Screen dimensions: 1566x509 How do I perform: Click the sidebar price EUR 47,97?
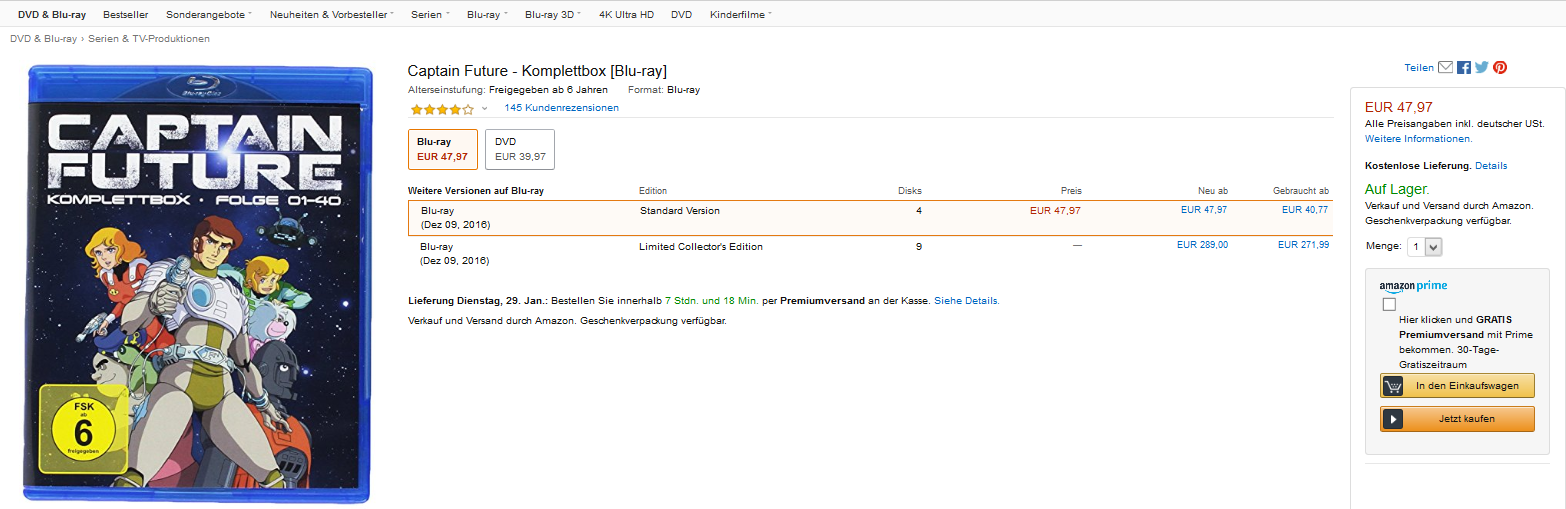click(x=1399, y=107)
